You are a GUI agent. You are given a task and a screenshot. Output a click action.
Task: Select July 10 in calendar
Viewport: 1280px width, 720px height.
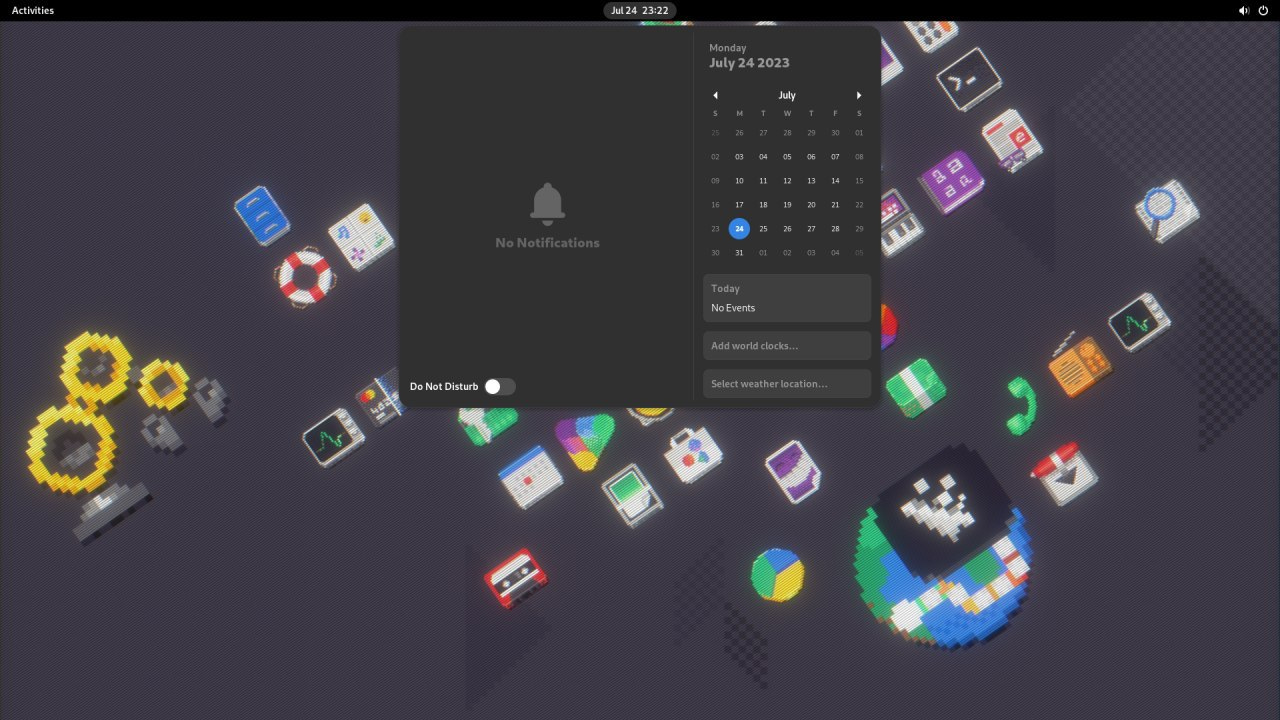(x=739, y=181)
